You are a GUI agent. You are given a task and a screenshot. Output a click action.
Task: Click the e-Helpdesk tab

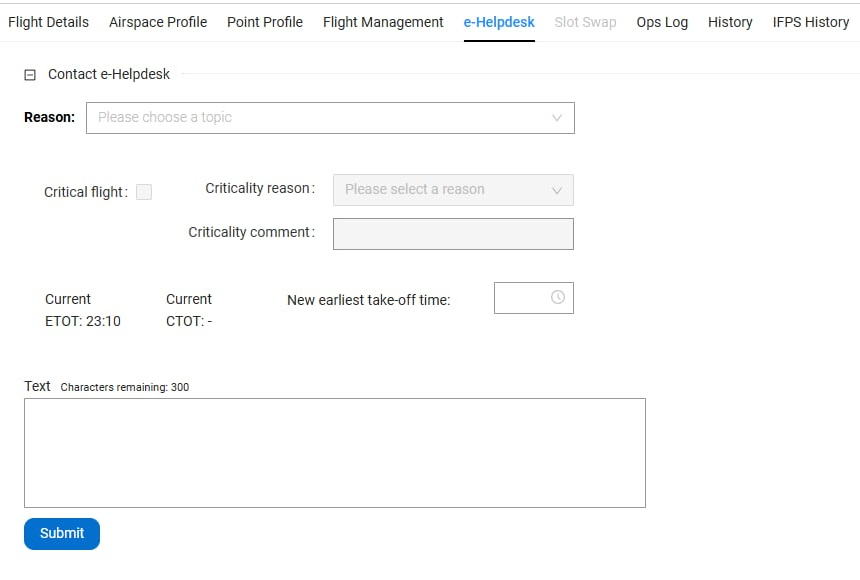[x=499, y=22]
